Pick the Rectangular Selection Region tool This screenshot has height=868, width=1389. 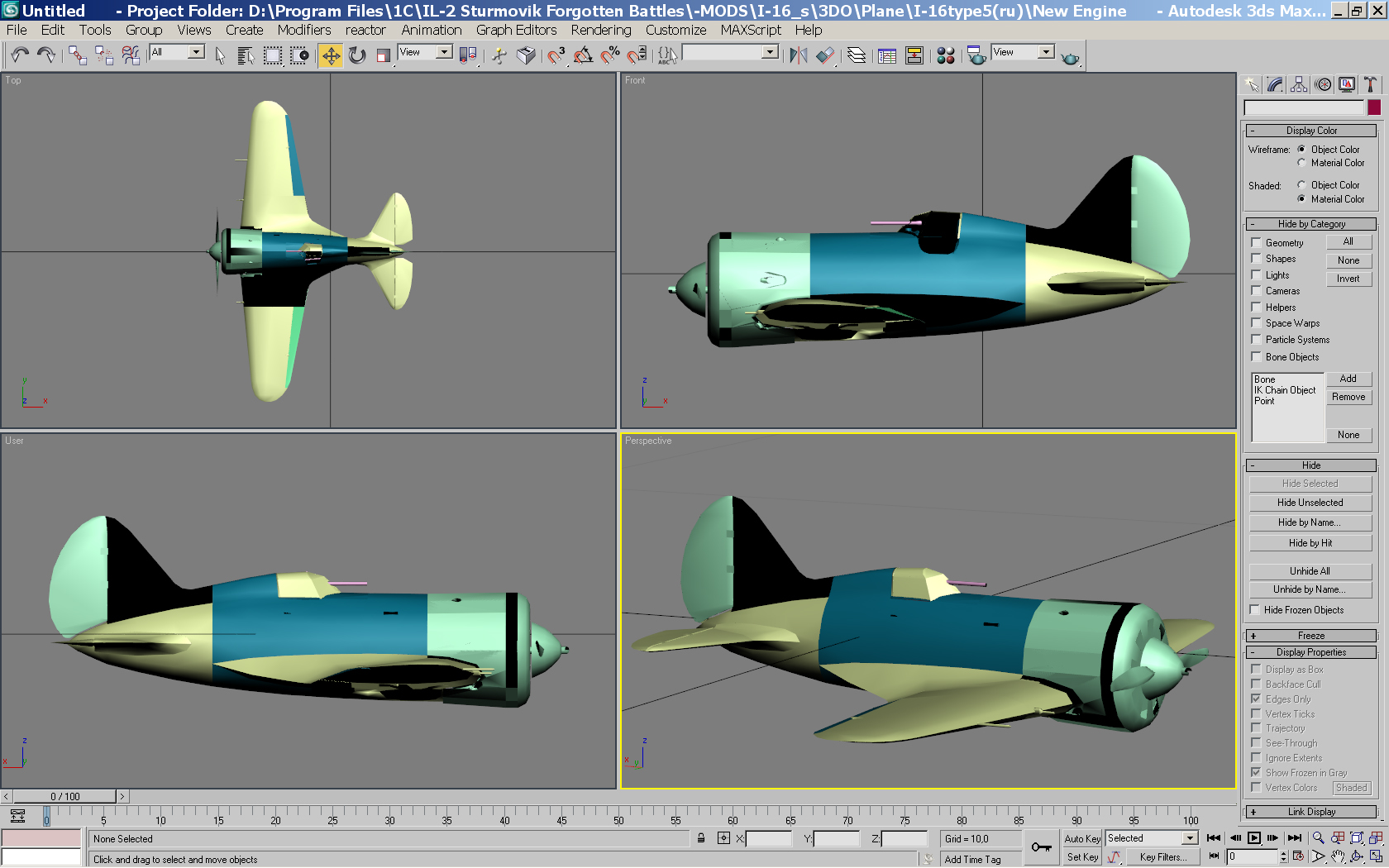(273, 55)
